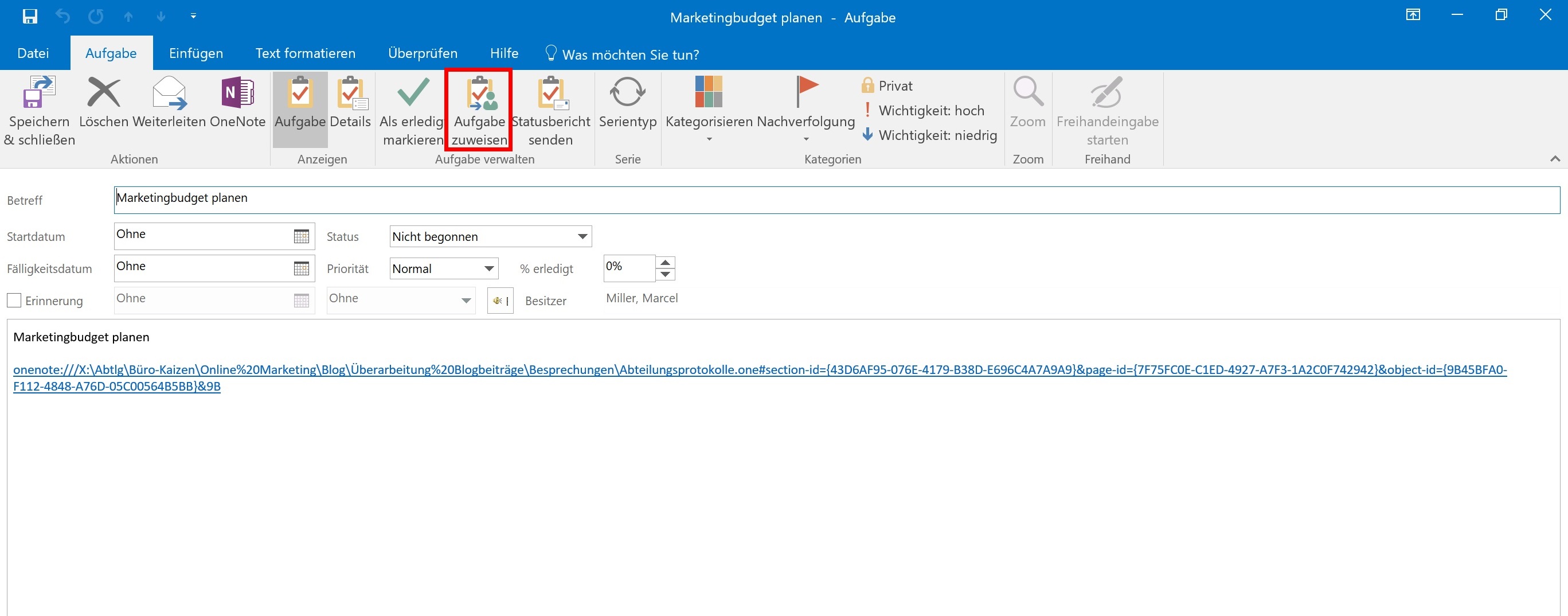The image size is (1568, 616).
Task: Open the Priorität dropdown set to Normal
Action: (x=444, y=268)
